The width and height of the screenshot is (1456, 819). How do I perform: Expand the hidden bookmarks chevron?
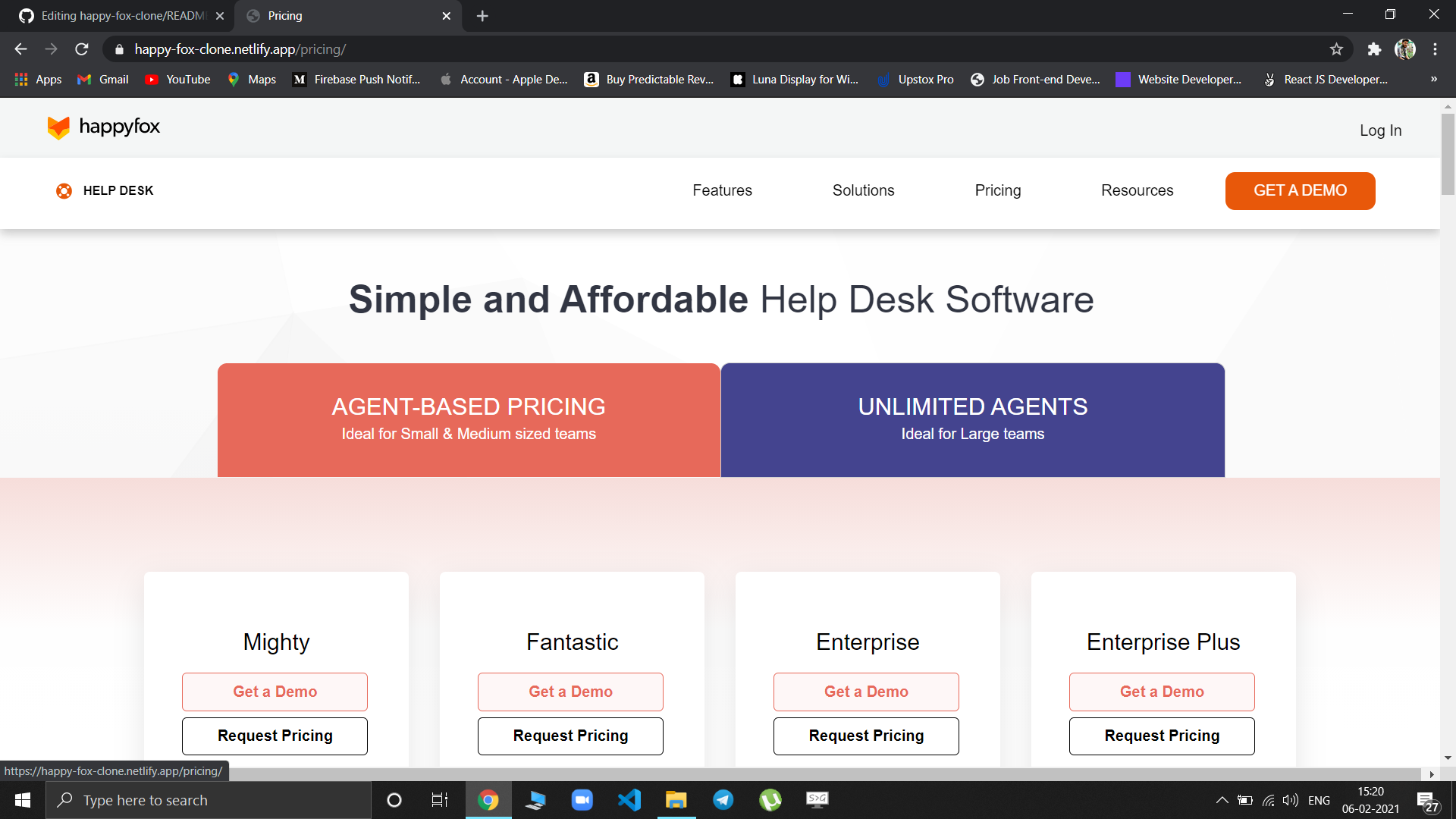[1433, 80]
